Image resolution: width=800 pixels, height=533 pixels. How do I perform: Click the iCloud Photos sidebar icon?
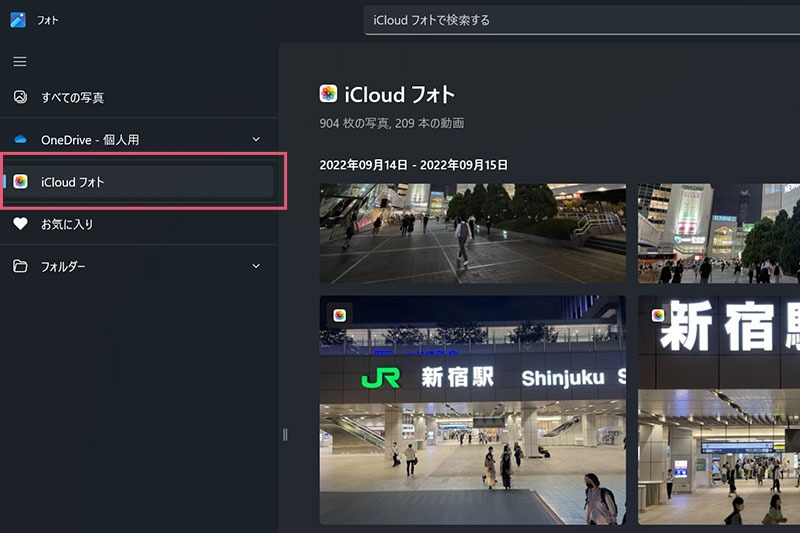(x=20, y=182)
